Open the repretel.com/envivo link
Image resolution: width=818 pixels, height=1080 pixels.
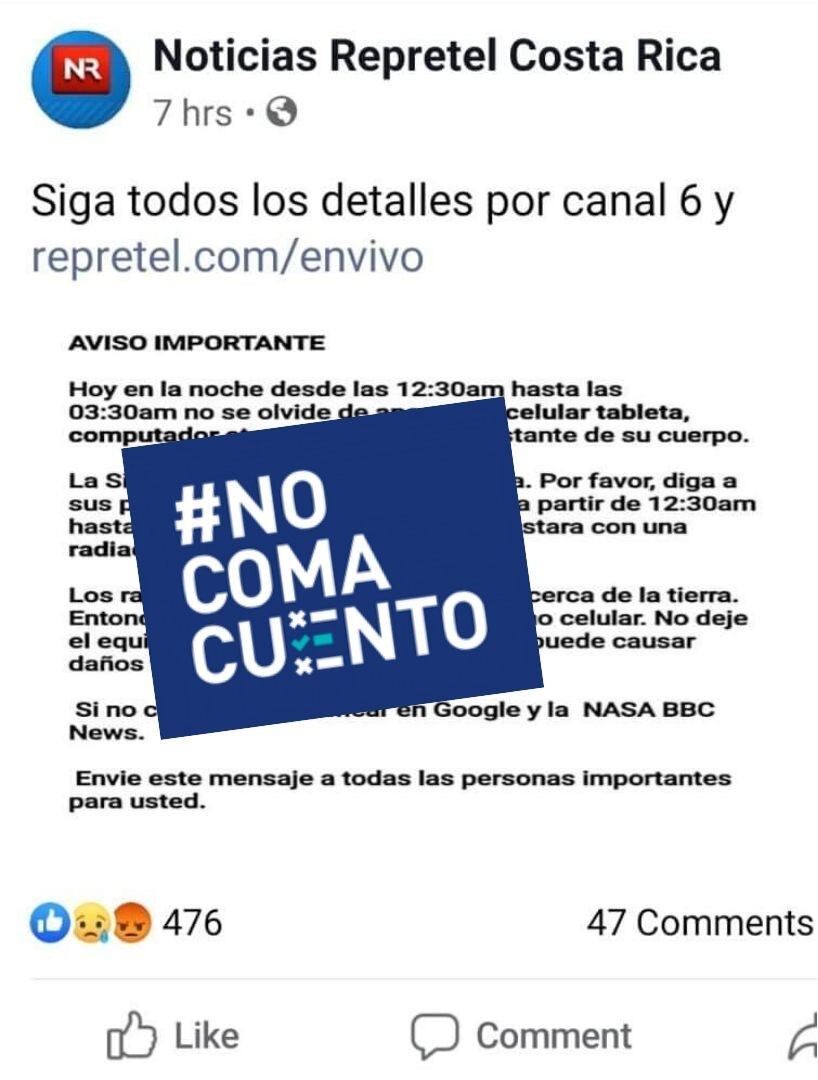click(227, 256)
